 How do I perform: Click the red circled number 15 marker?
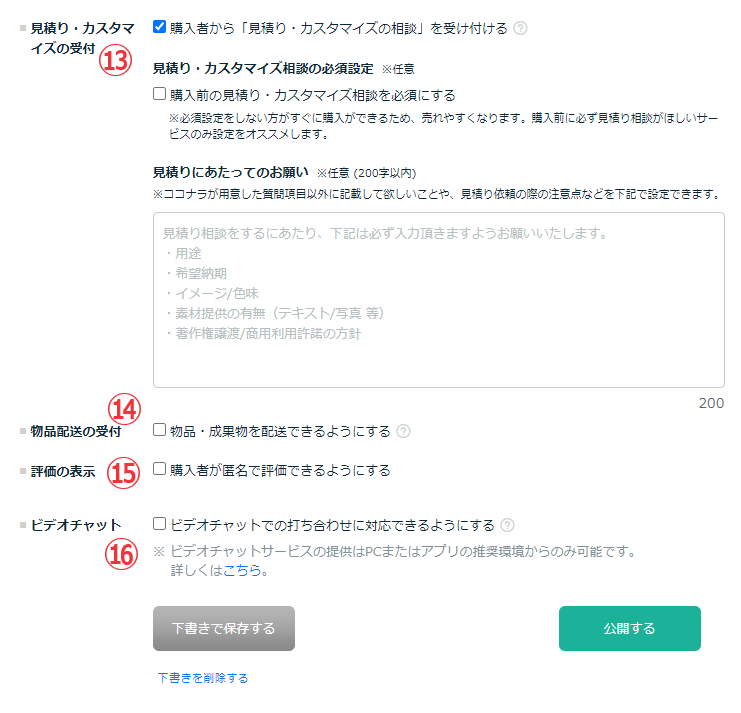coord(122,471)
